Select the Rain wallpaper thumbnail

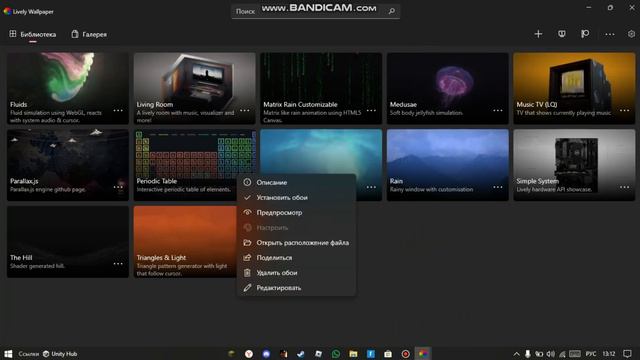448,165
